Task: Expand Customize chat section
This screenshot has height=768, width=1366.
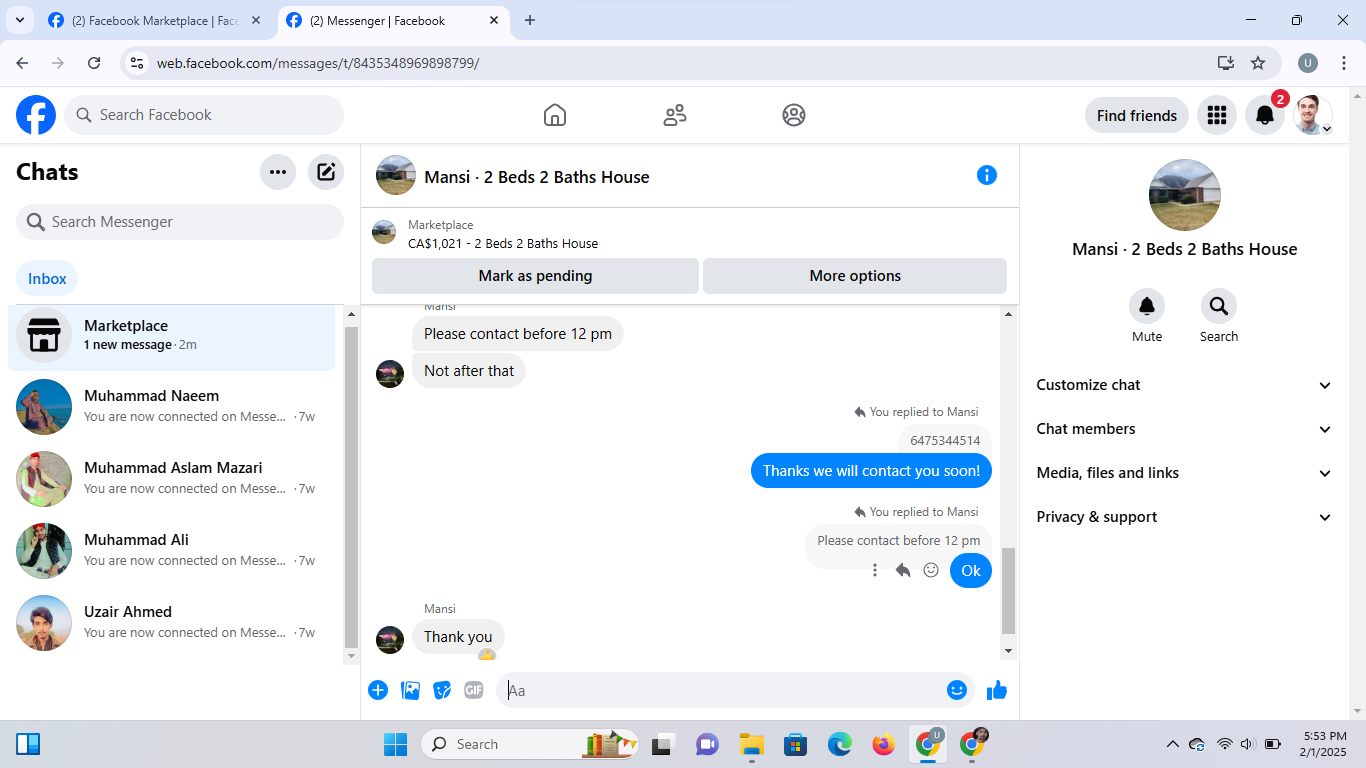Action: pos(1185,385)
